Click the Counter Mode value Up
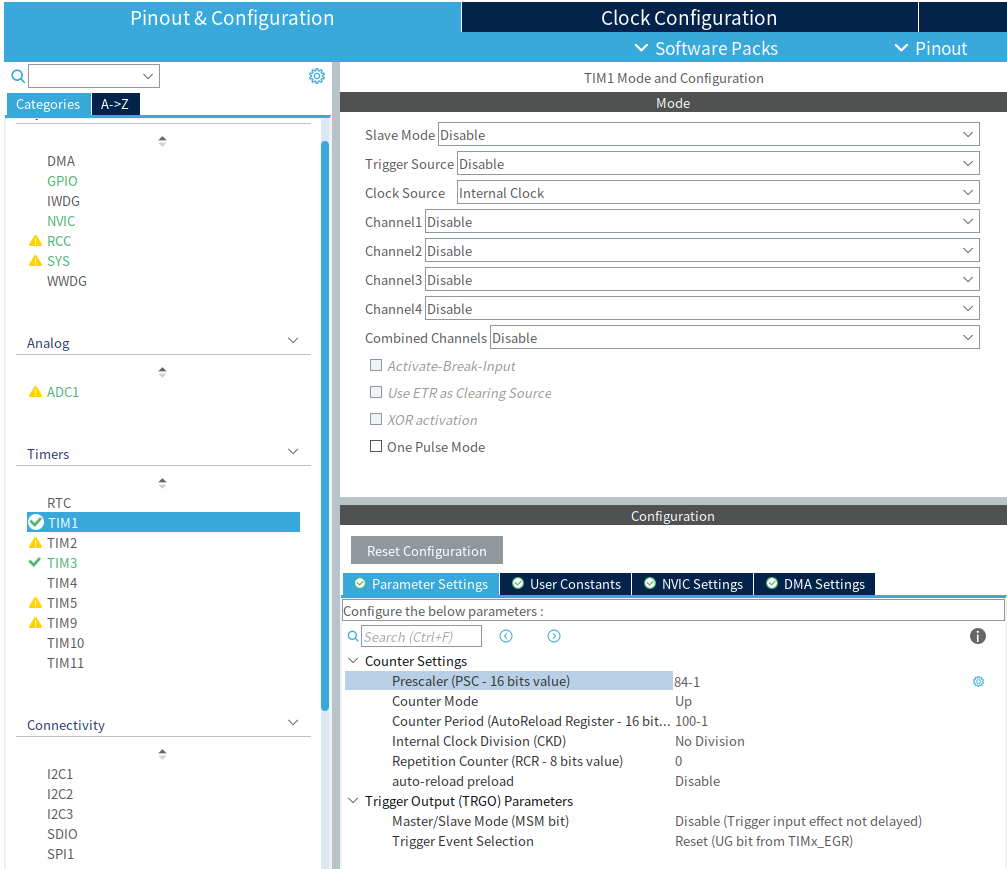 [683, 701]
